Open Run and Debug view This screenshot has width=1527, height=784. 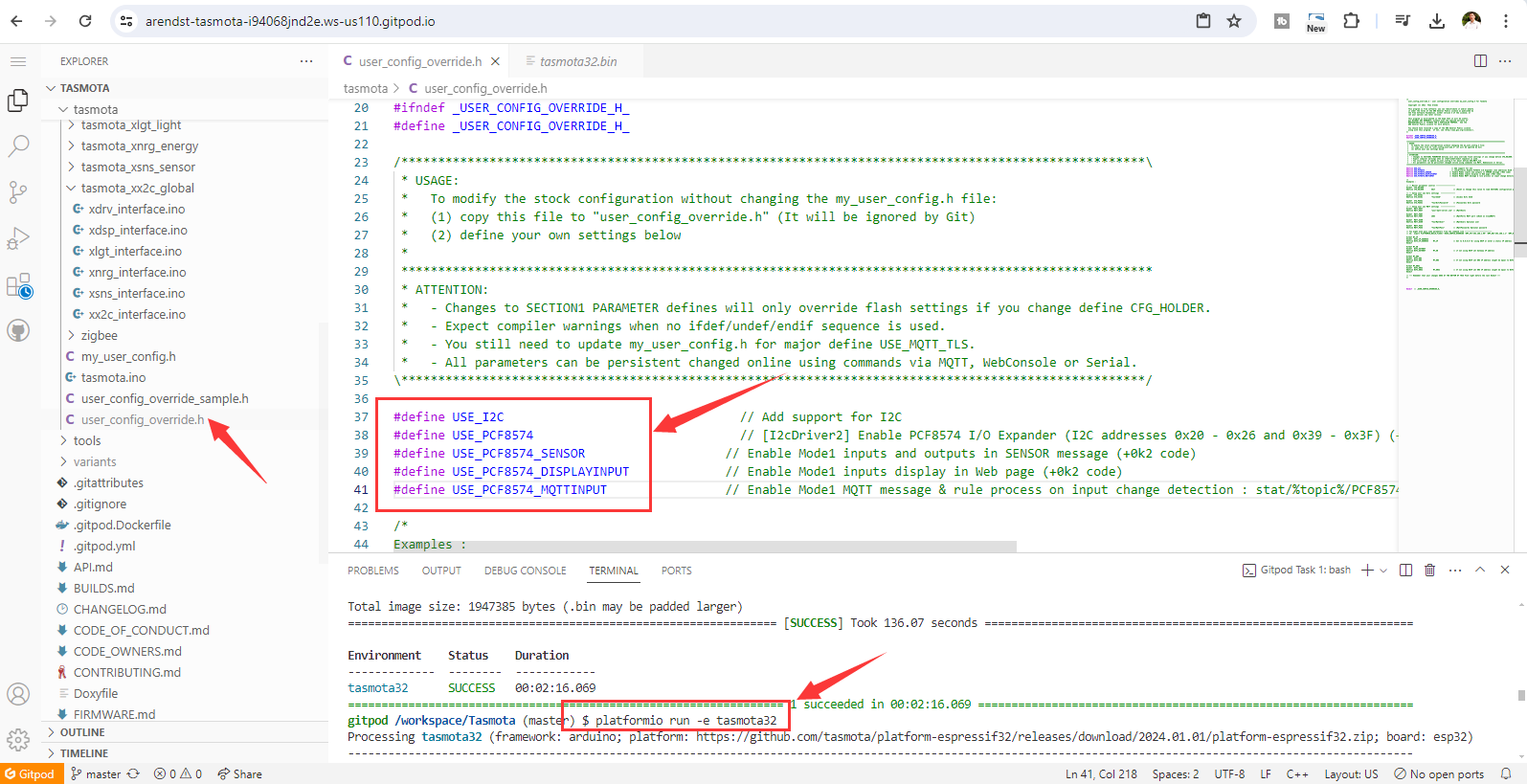(x=18, y=238)
